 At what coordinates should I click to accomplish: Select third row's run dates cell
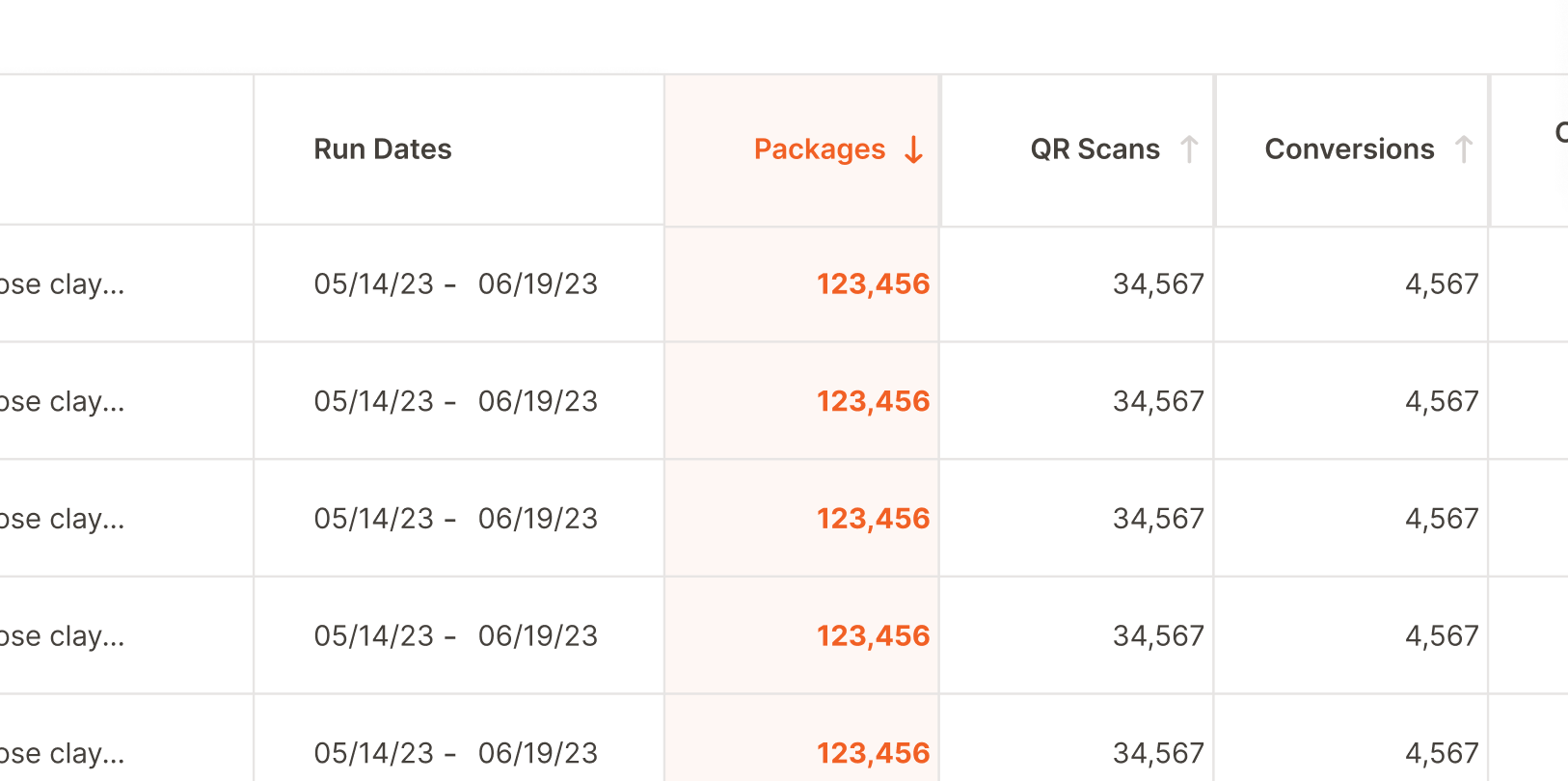456,519
